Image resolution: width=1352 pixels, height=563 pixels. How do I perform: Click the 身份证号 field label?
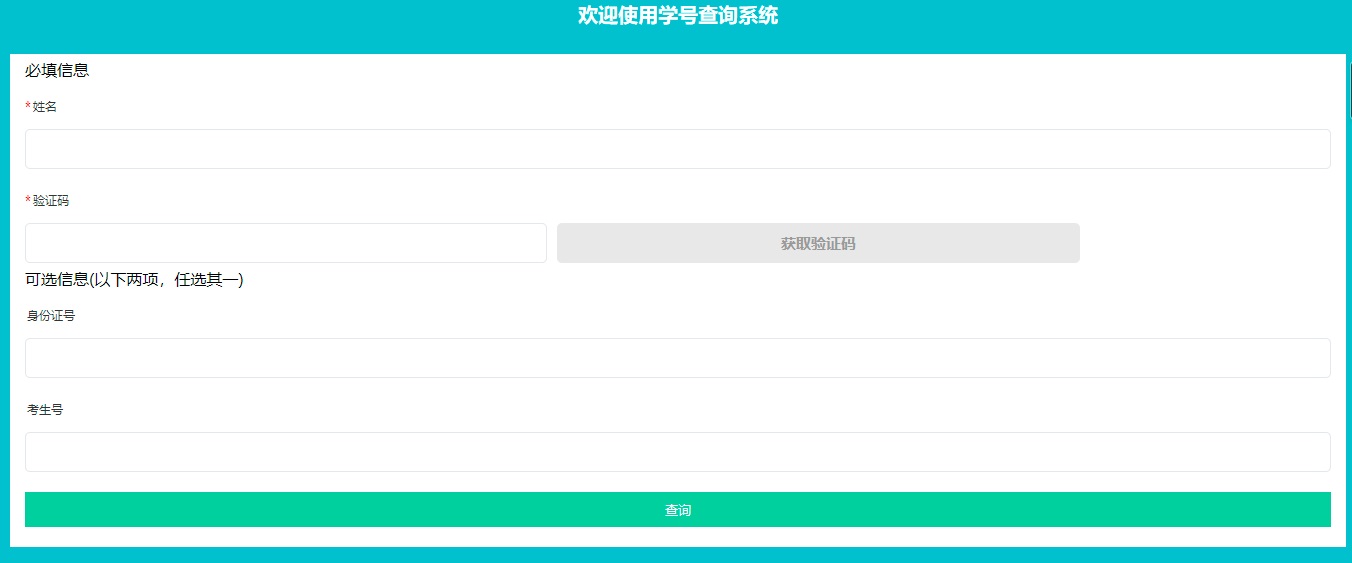click(51, 316)
